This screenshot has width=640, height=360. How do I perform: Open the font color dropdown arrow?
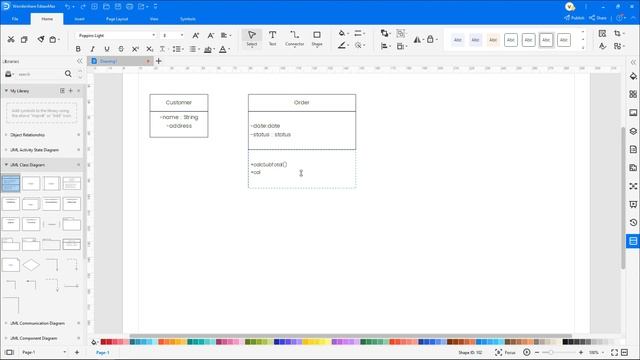[x=229, y=49]
